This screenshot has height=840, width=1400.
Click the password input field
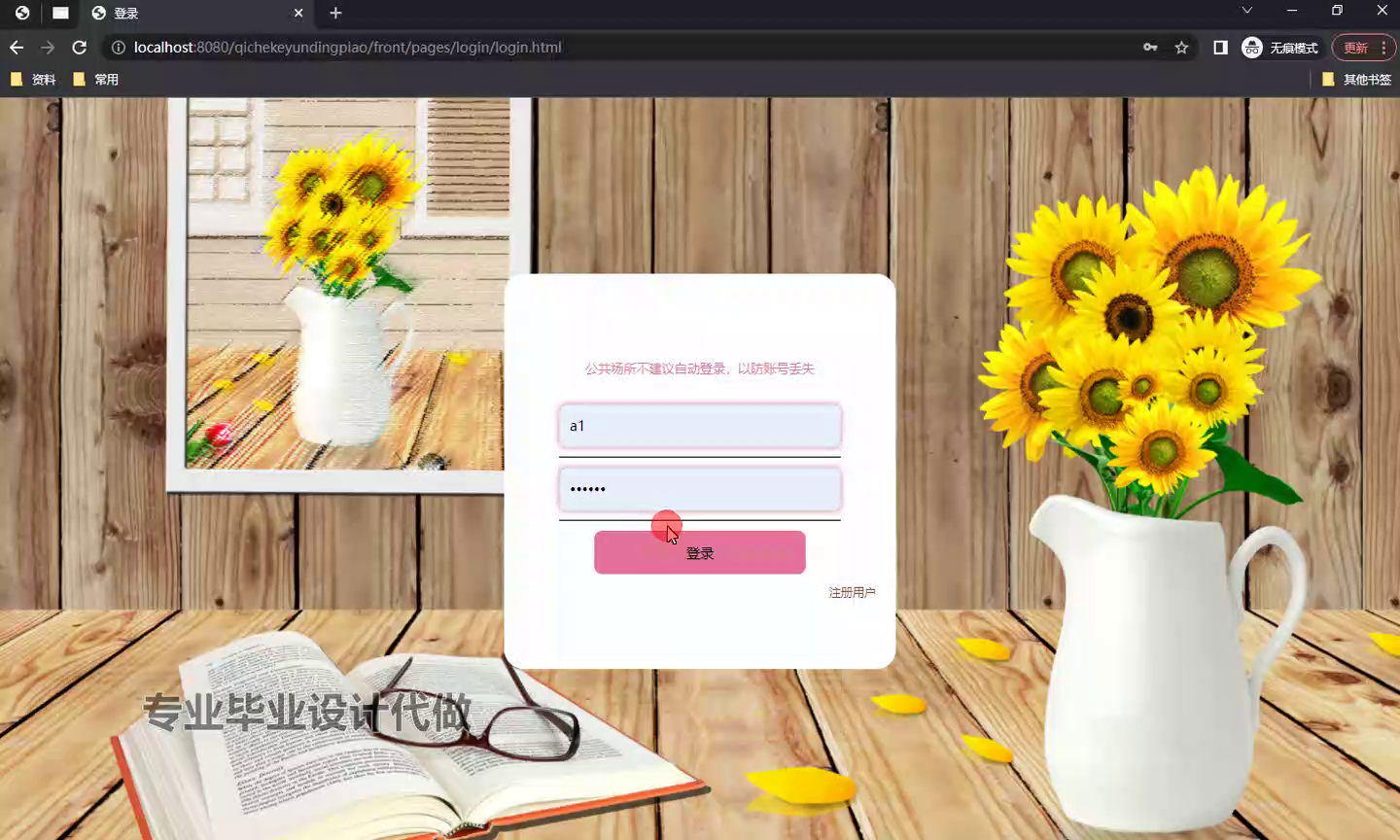pyautogui.click(x=700, y=489)
